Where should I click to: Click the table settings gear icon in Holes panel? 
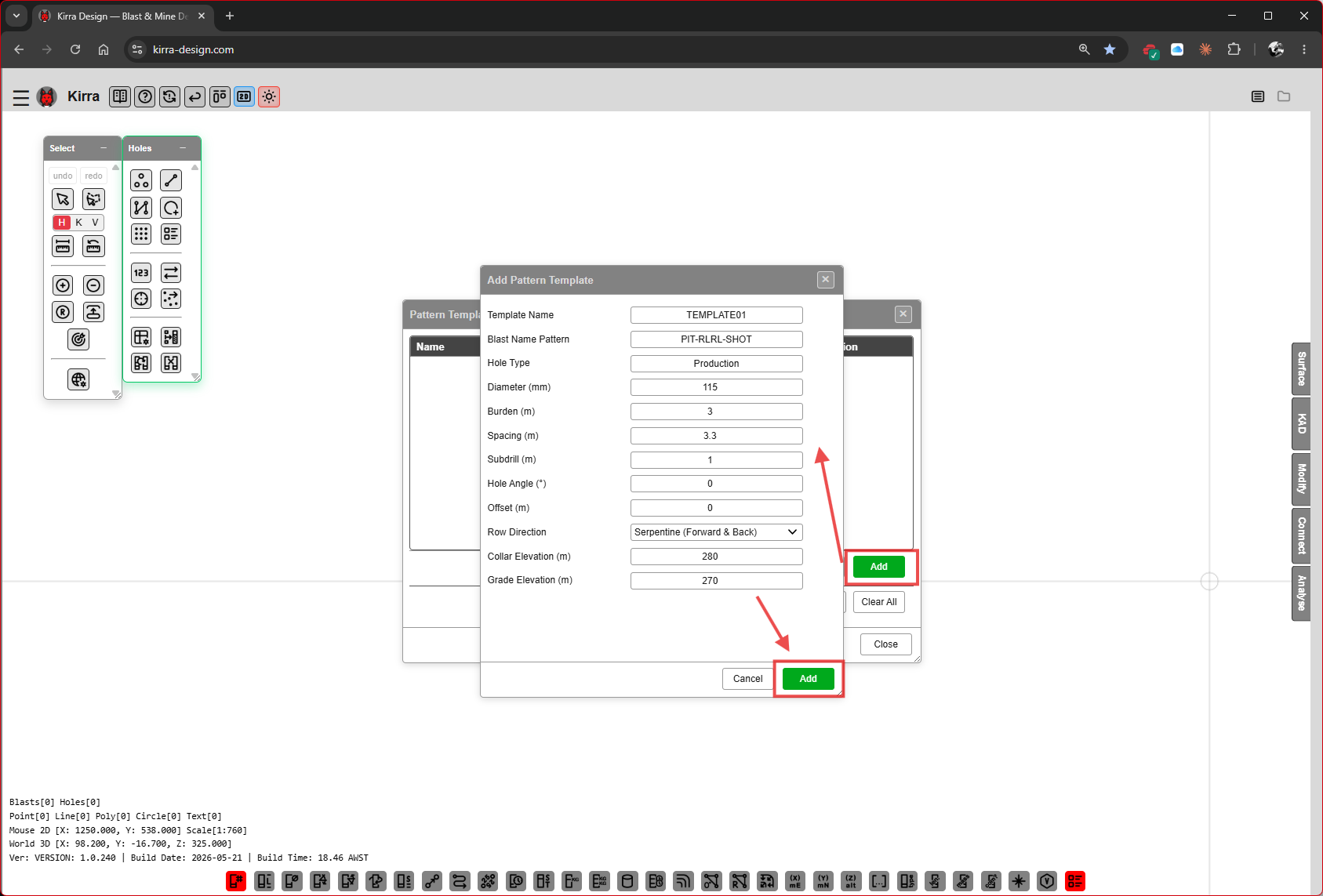click(141, 337)
